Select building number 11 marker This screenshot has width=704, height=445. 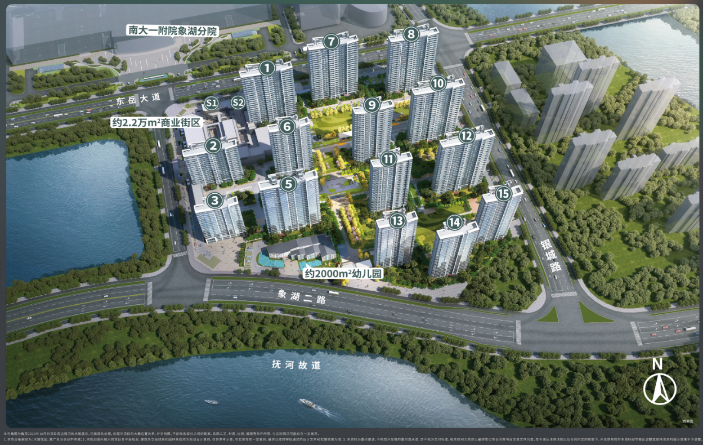pyautogui.click(x=388, y=159)
